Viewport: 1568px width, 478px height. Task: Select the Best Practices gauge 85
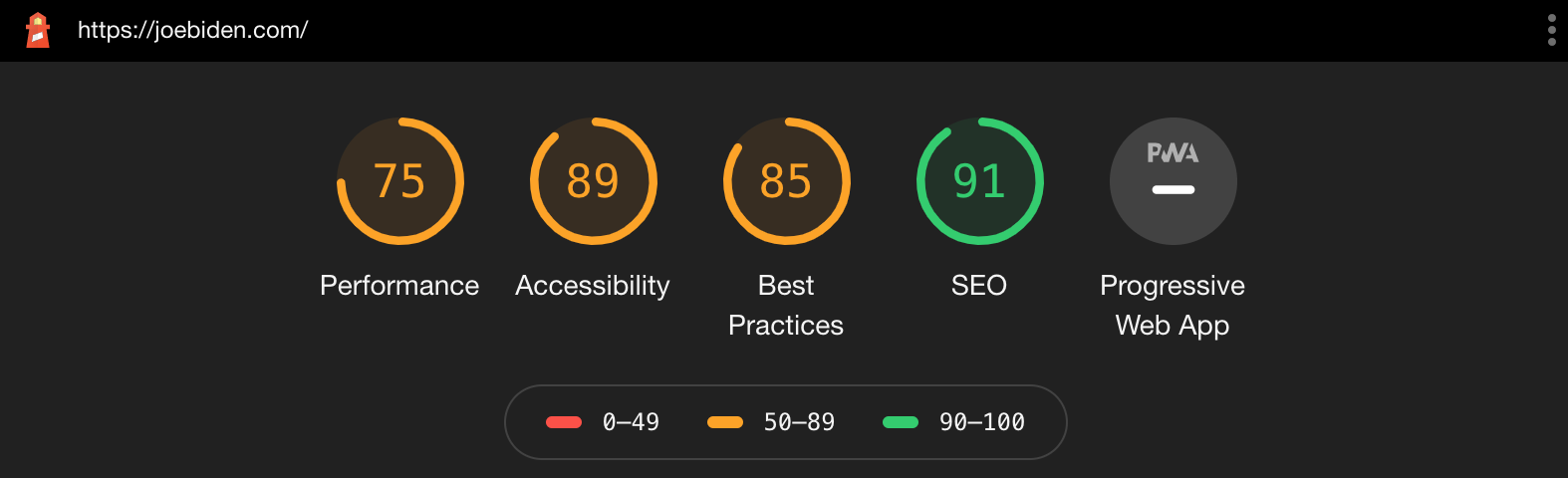786,181
